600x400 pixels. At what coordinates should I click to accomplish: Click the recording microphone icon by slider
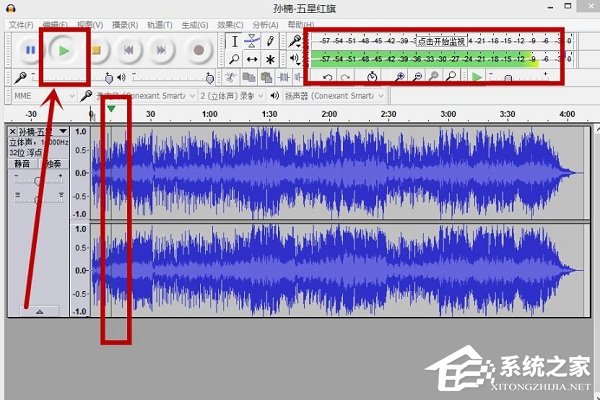tap(21, 78)
